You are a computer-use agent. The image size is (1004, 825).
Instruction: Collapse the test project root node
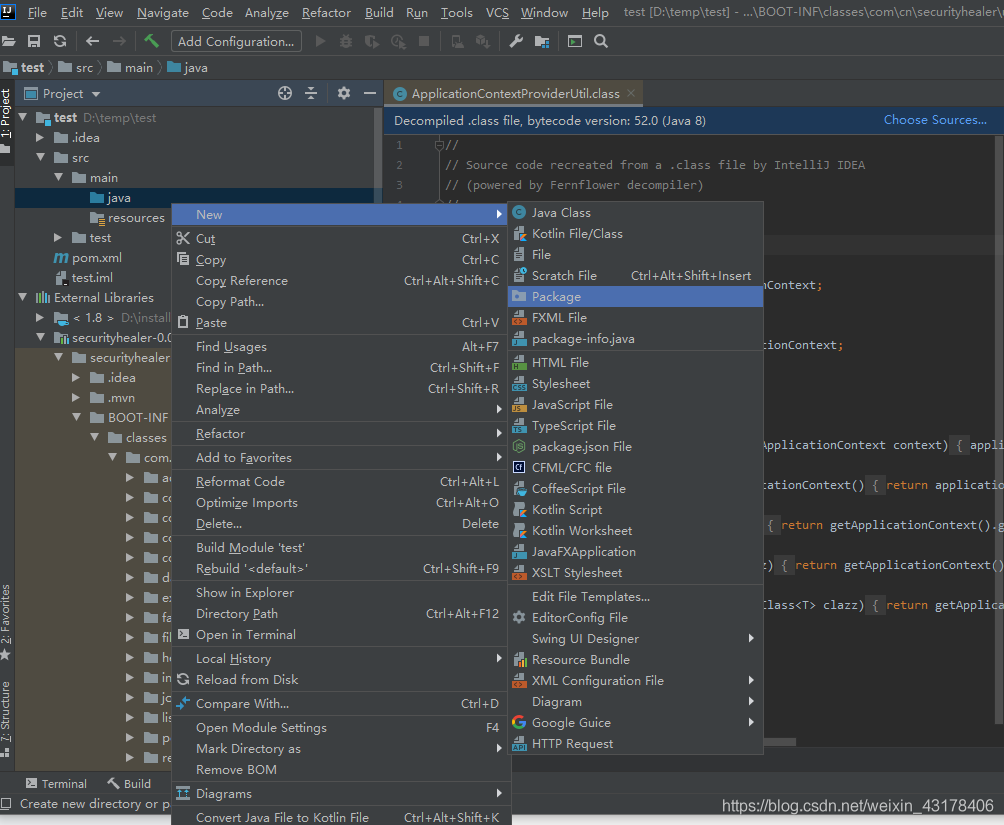pyautogui.click(x=23, y=117)
